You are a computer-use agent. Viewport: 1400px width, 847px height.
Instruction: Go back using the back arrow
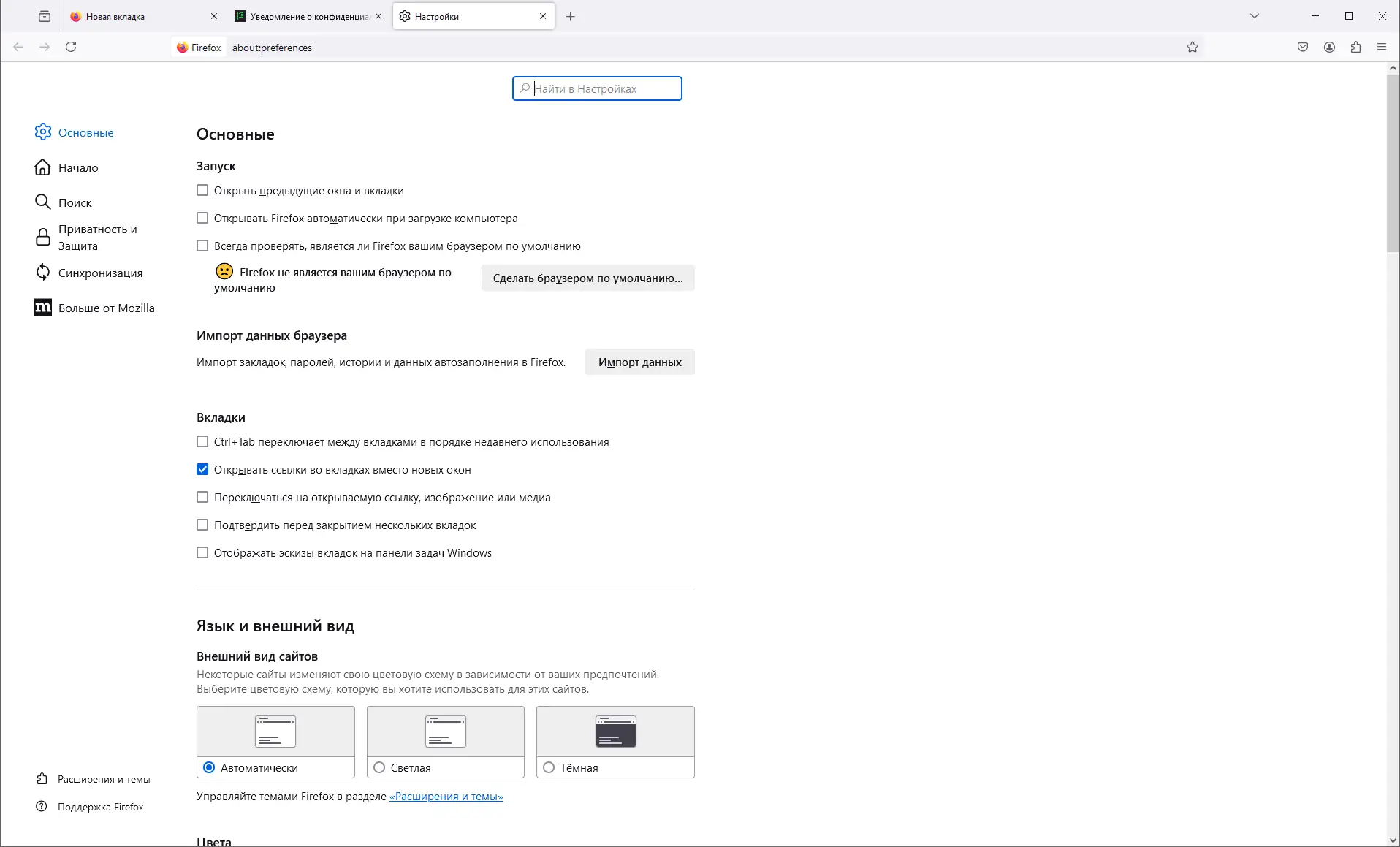(19, 47)
